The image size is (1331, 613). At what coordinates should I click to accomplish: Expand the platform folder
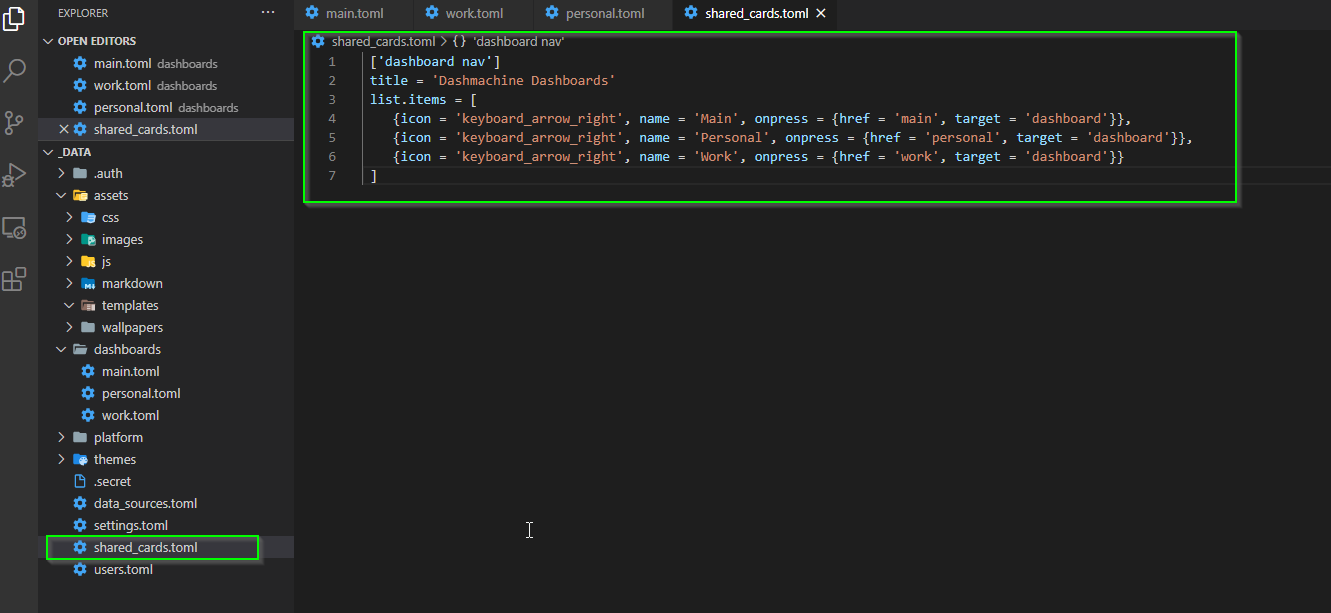pyautogui.click(x=62, y=438)
